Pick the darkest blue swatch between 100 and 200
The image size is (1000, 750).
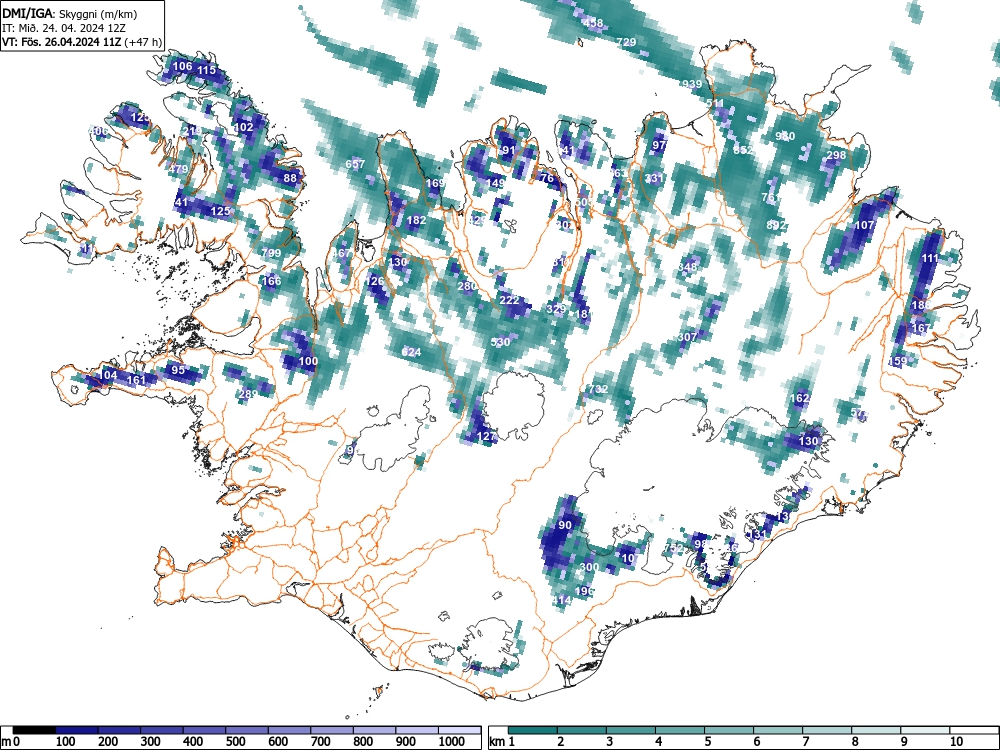coord(77,730)
